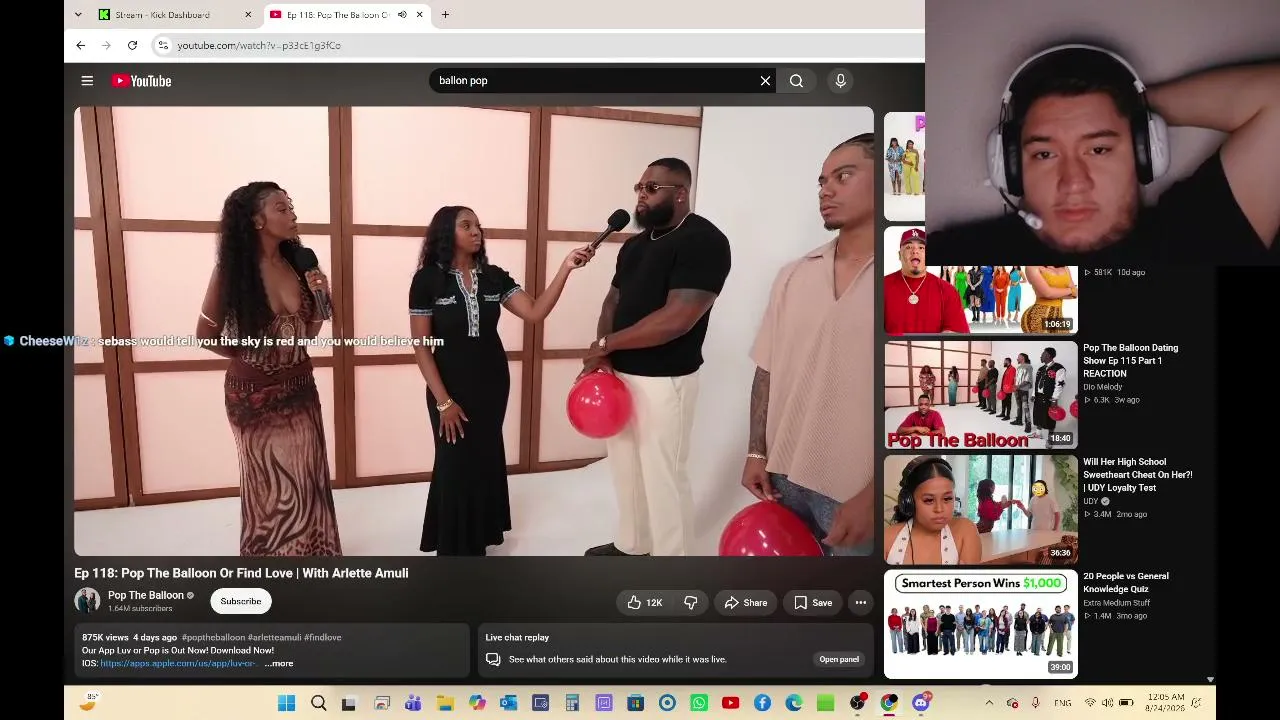Open a new browser tab

[x=445, y=15]
